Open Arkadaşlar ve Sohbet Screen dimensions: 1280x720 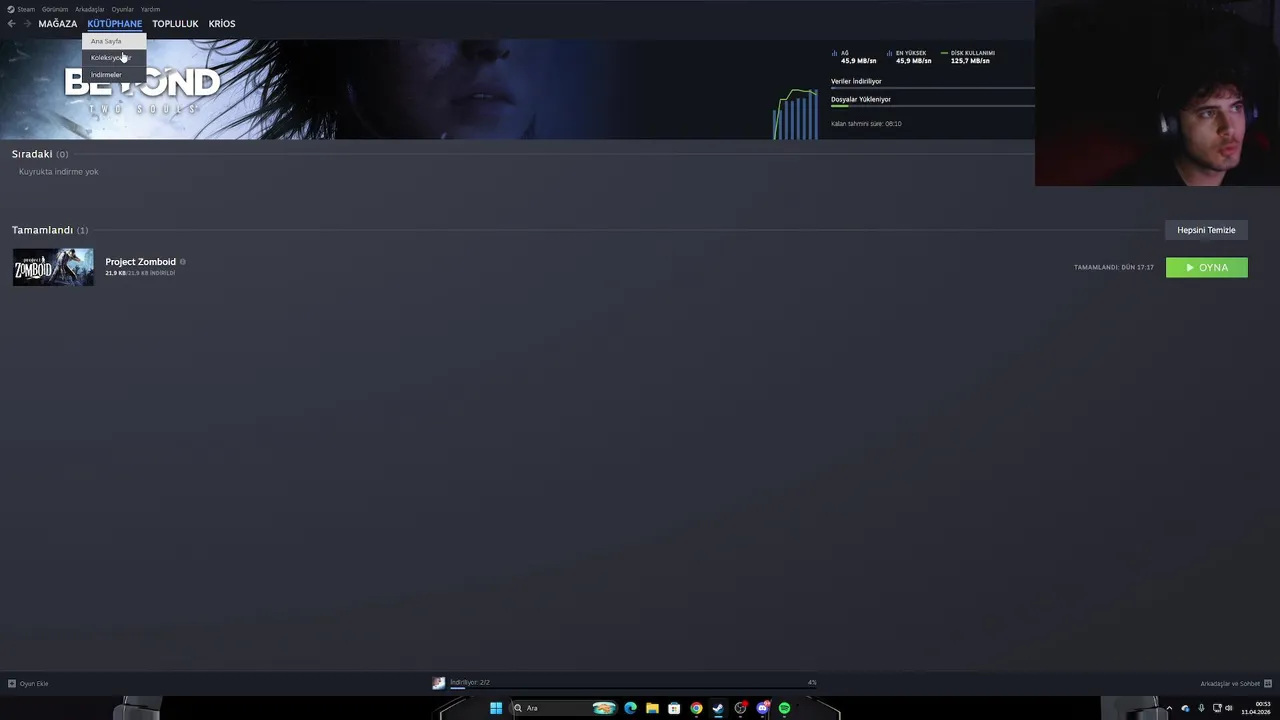(1236, 684)
